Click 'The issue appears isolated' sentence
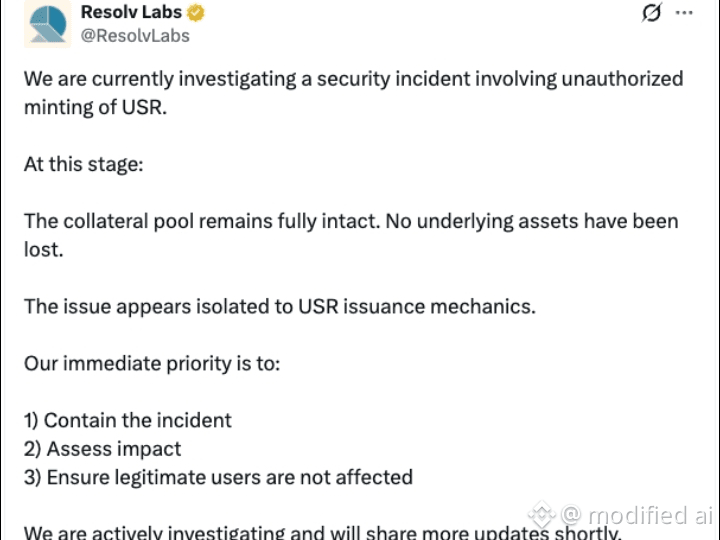This screenshot has height=540, width=720. [280, 306]
